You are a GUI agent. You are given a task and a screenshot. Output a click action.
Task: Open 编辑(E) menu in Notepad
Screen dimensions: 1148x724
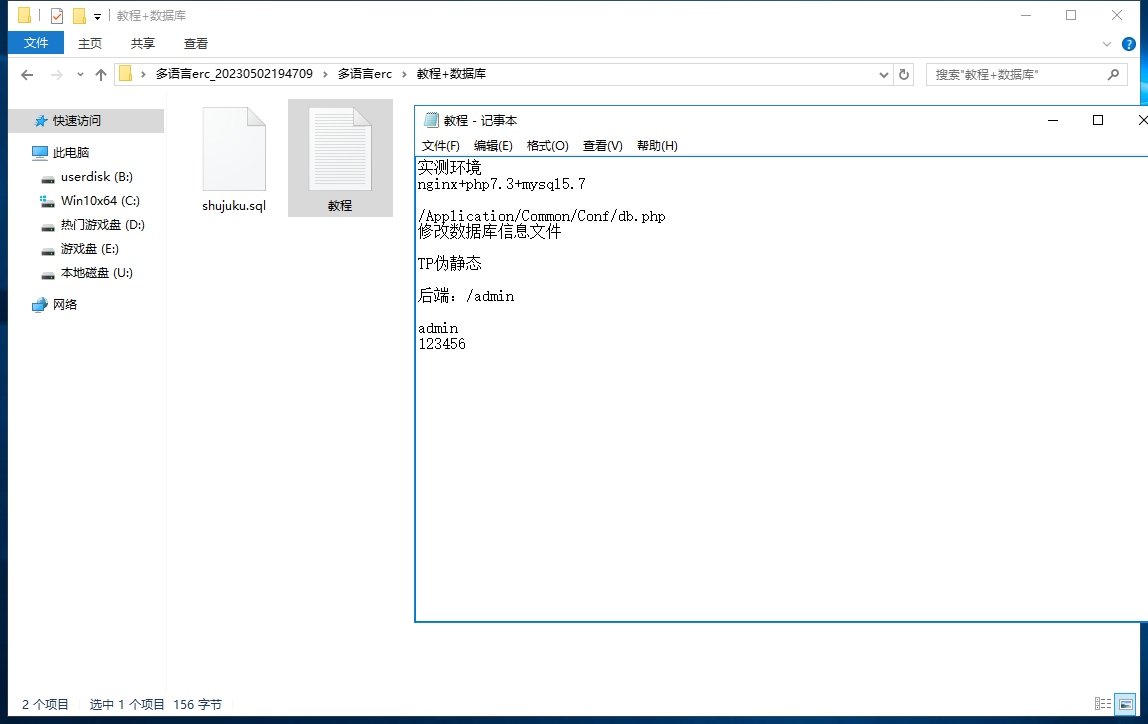[493, 146]
